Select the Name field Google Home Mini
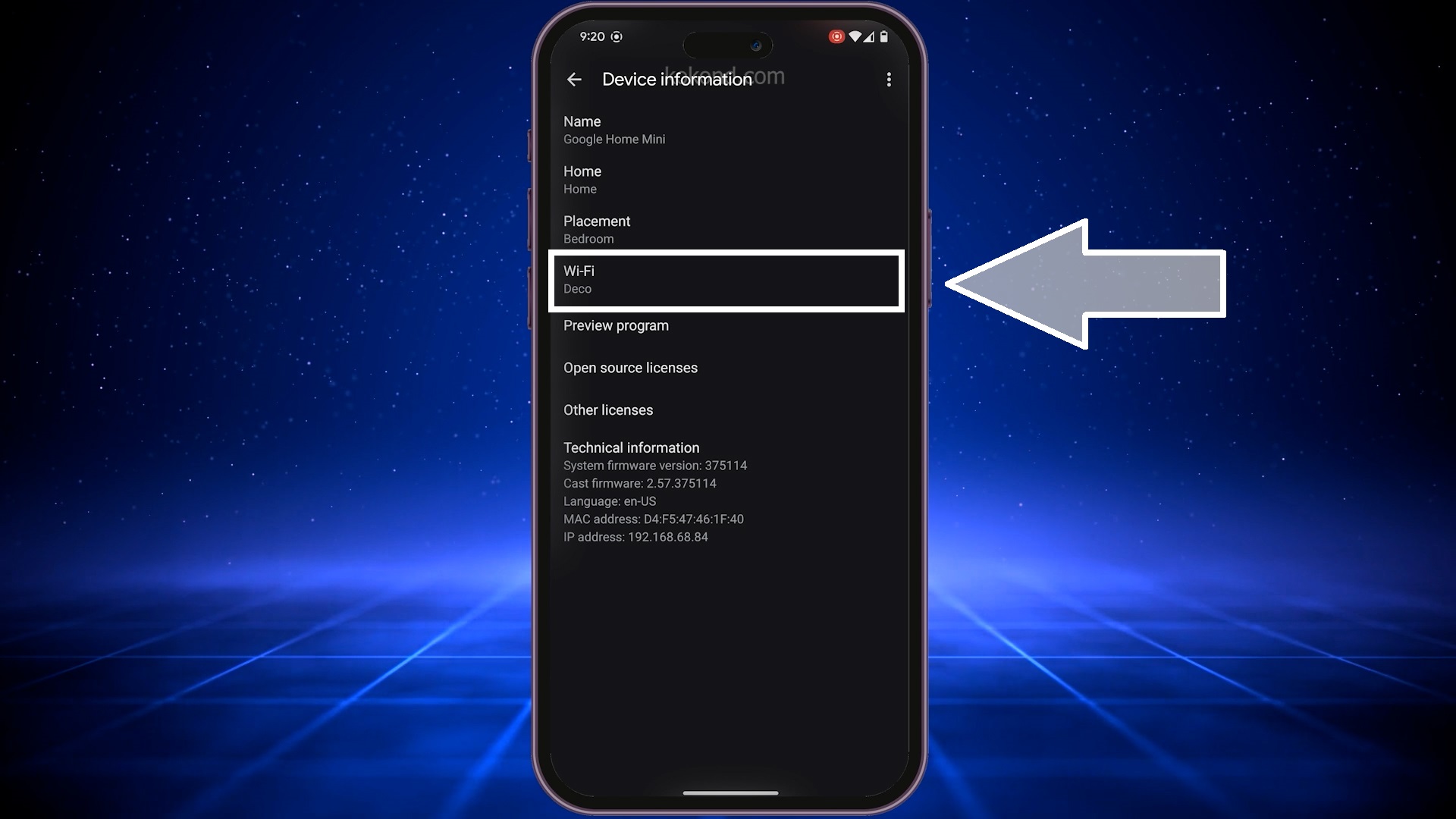Viewport: 1456px width, 819px height. click(x=727, y=130)
